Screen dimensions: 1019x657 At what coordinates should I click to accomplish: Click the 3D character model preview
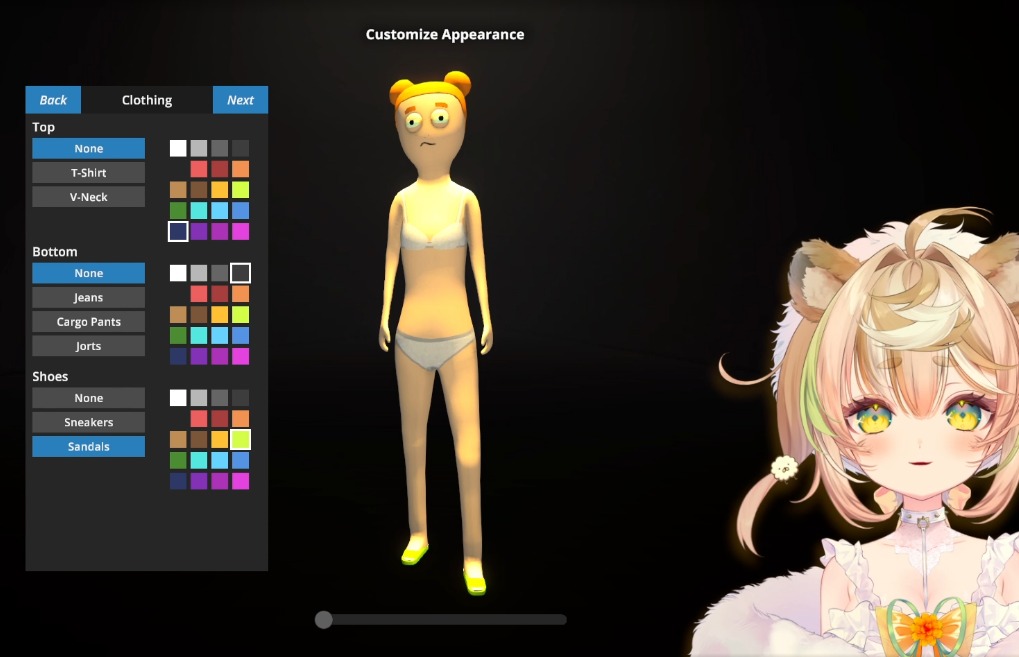[x=434, y=331]
